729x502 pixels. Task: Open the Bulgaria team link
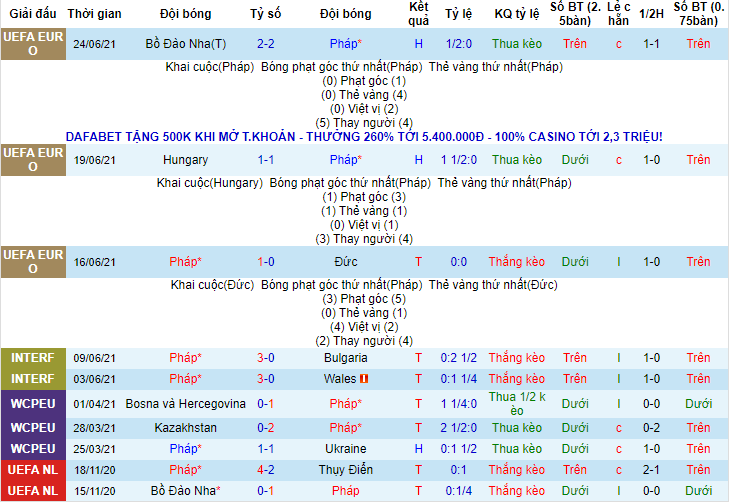(345, 357)
